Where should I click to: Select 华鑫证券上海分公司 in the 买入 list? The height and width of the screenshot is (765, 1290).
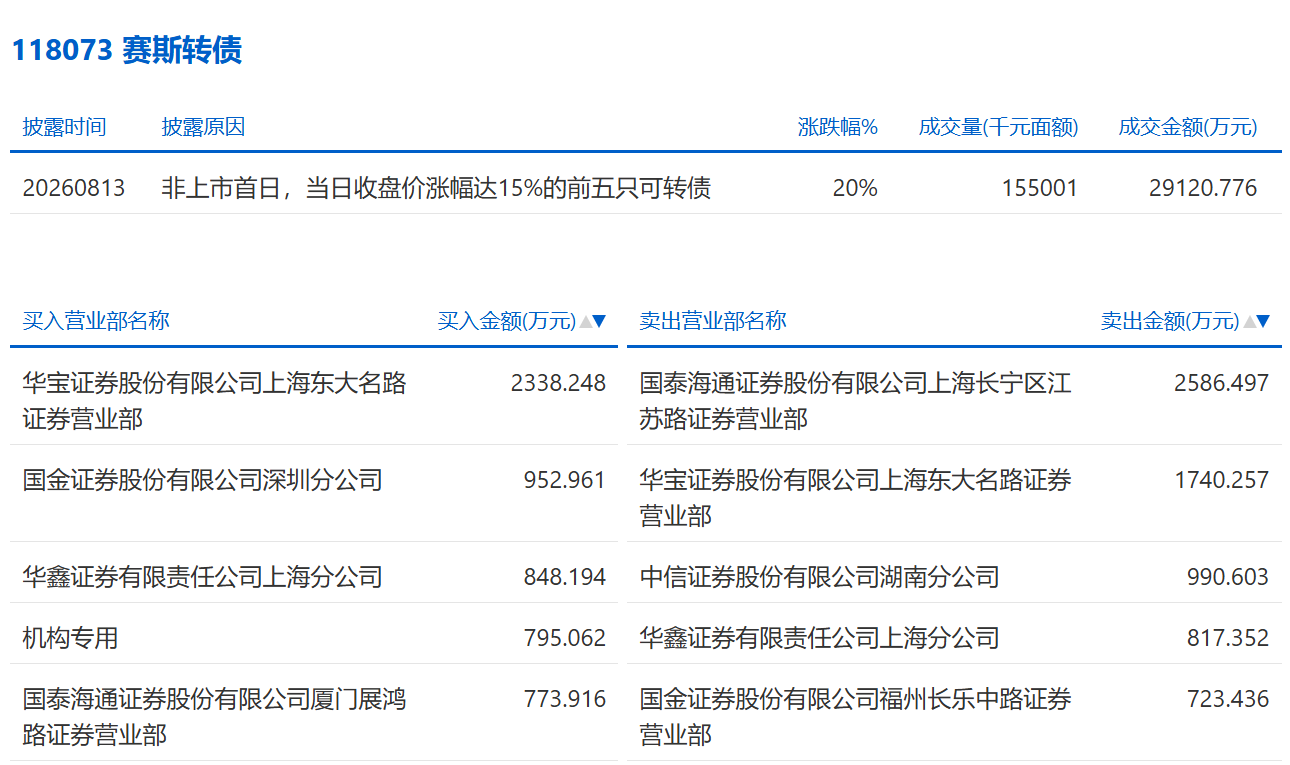coord(203,577)
